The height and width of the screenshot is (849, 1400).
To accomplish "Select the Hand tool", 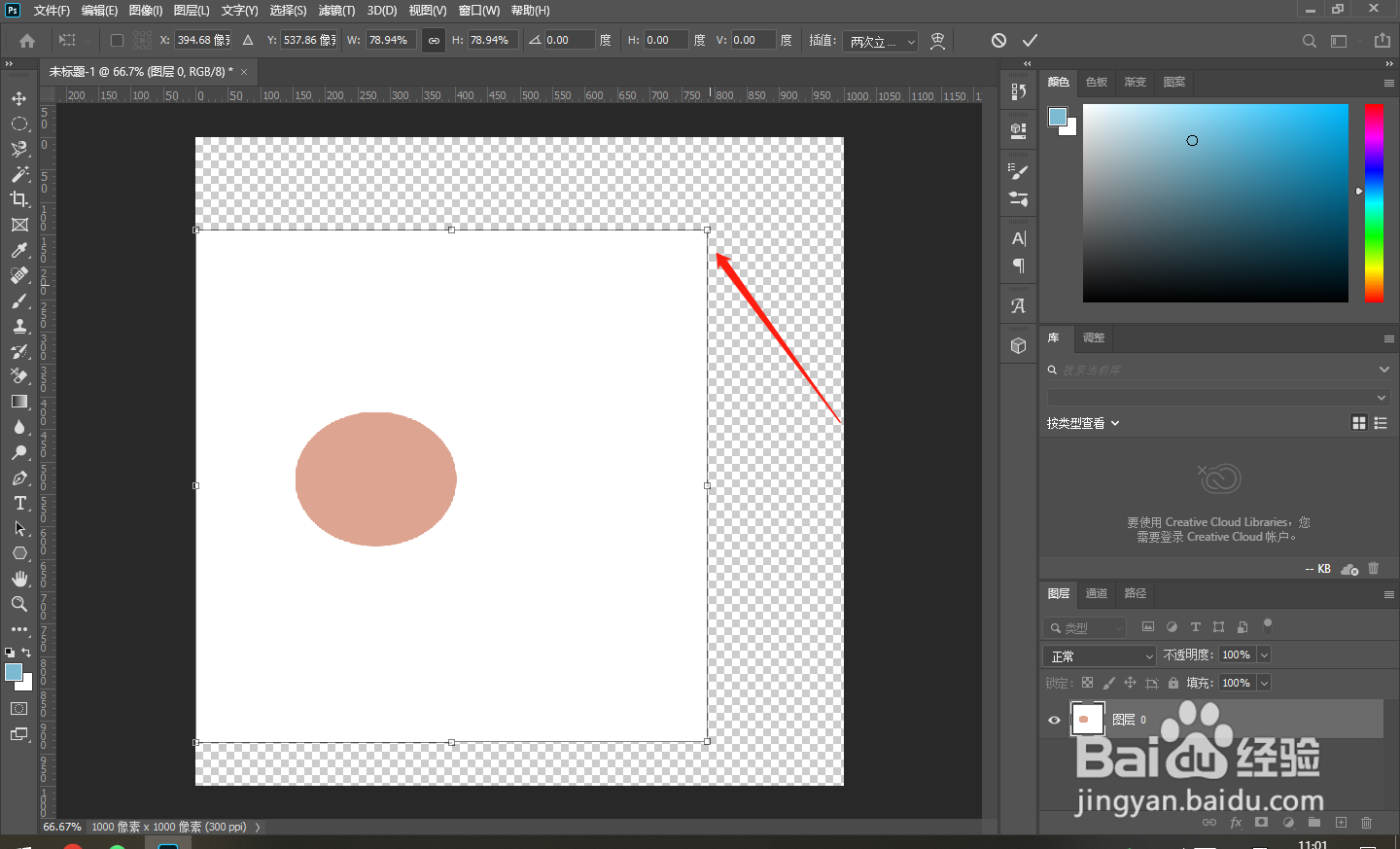I will [19, 579].
